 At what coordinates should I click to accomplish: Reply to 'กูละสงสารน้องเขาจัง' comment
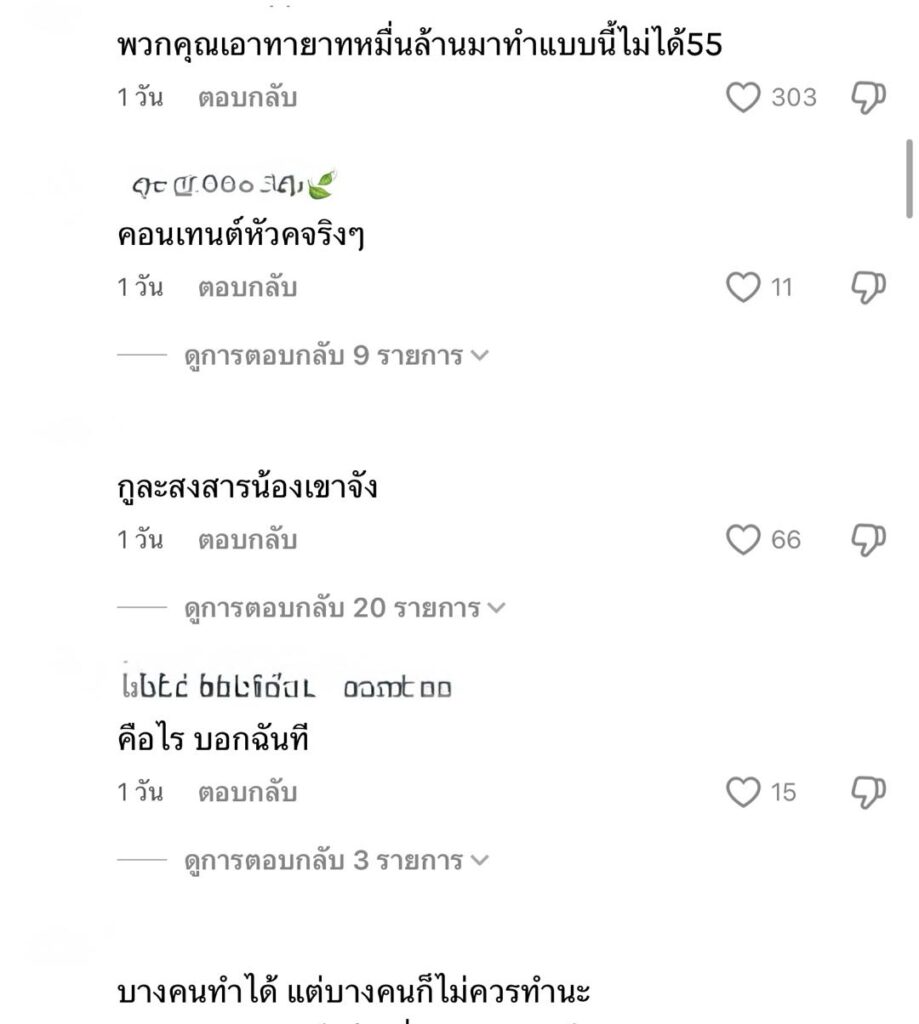point(247,540)
